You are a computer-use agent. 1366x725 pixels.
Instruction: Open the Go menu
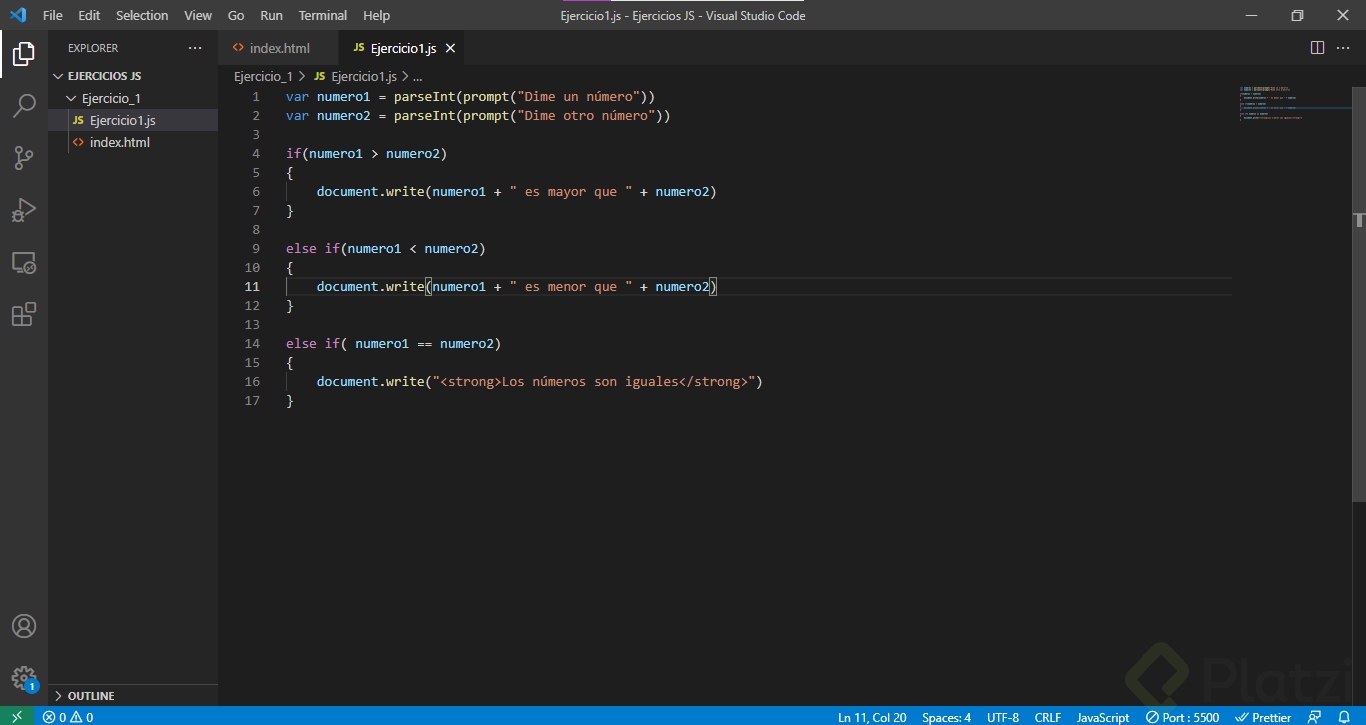tap(236, 15)
